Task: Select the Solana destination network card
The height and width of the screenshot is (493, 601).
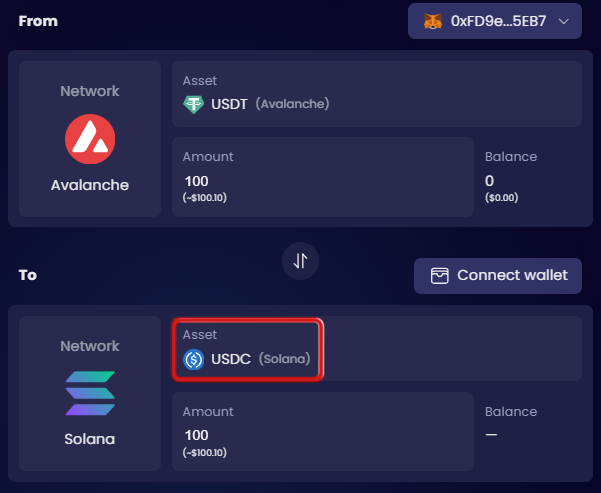Action: 90,393
